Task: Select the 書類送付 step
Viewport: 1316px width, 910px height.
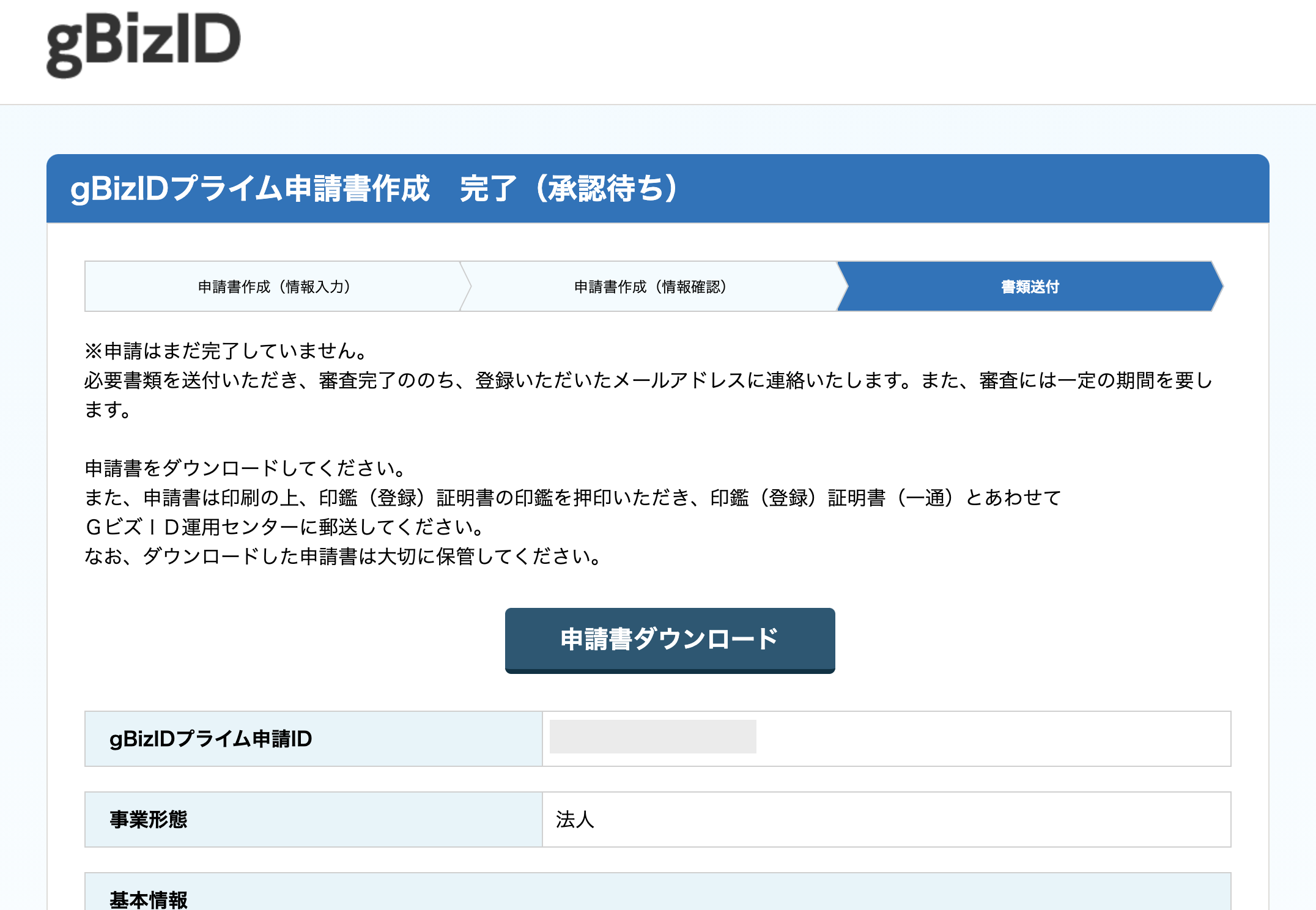Action: (1029, 287)
